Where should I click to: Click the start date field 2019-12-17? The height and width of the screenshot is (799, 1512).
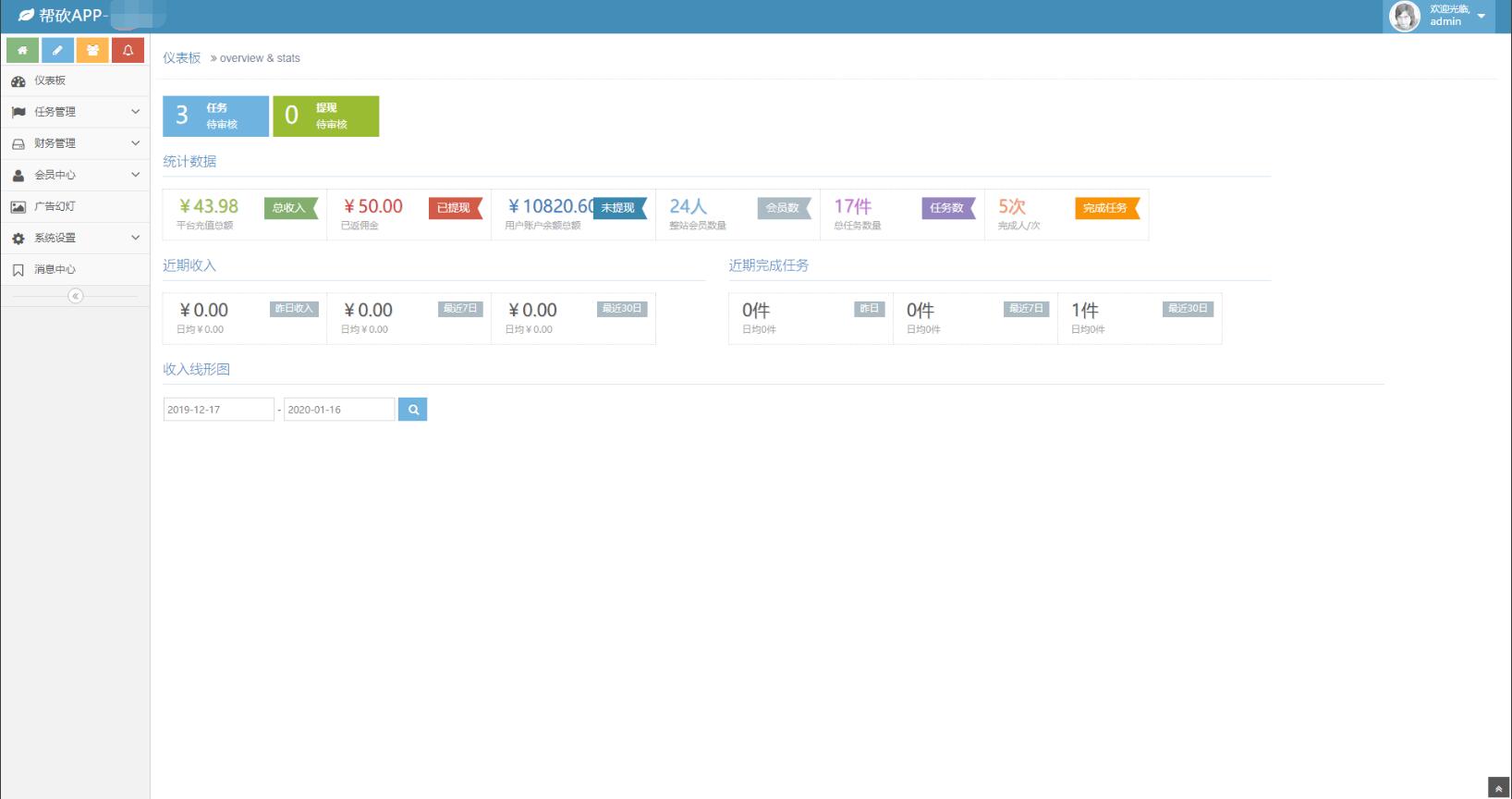pyautogui.click(x=218, y=410)
